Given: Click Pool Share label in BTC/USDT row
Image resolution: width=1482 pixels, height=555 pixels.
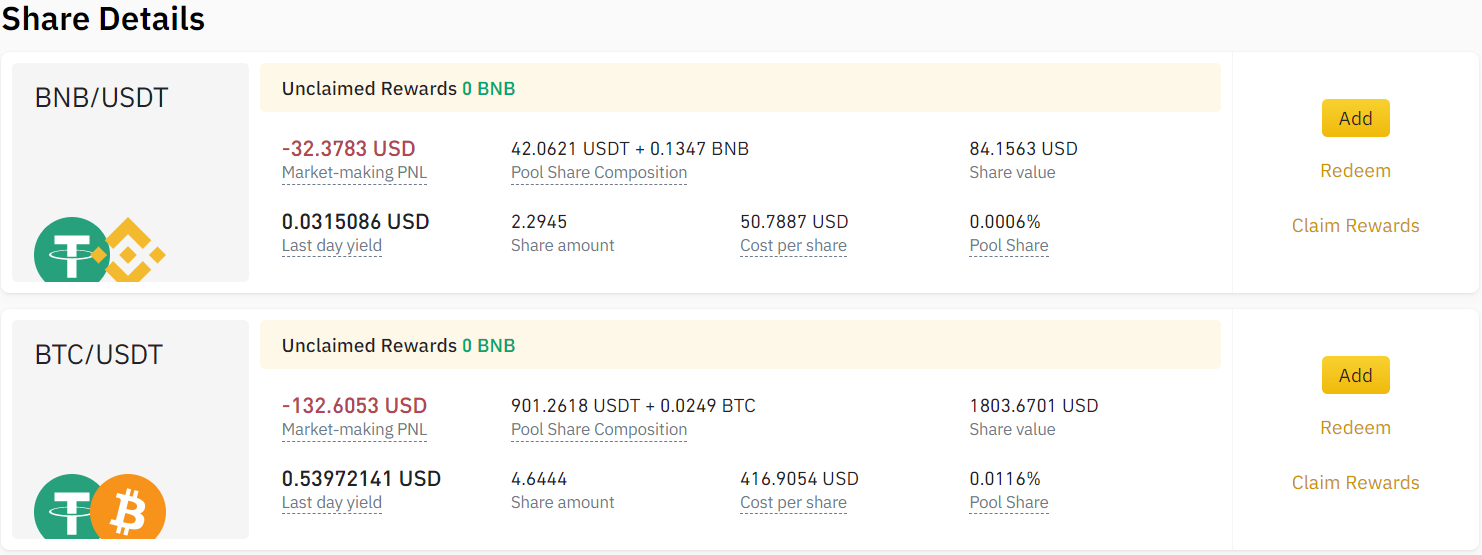Looking at the screenshot, I should pos(1009,503).
